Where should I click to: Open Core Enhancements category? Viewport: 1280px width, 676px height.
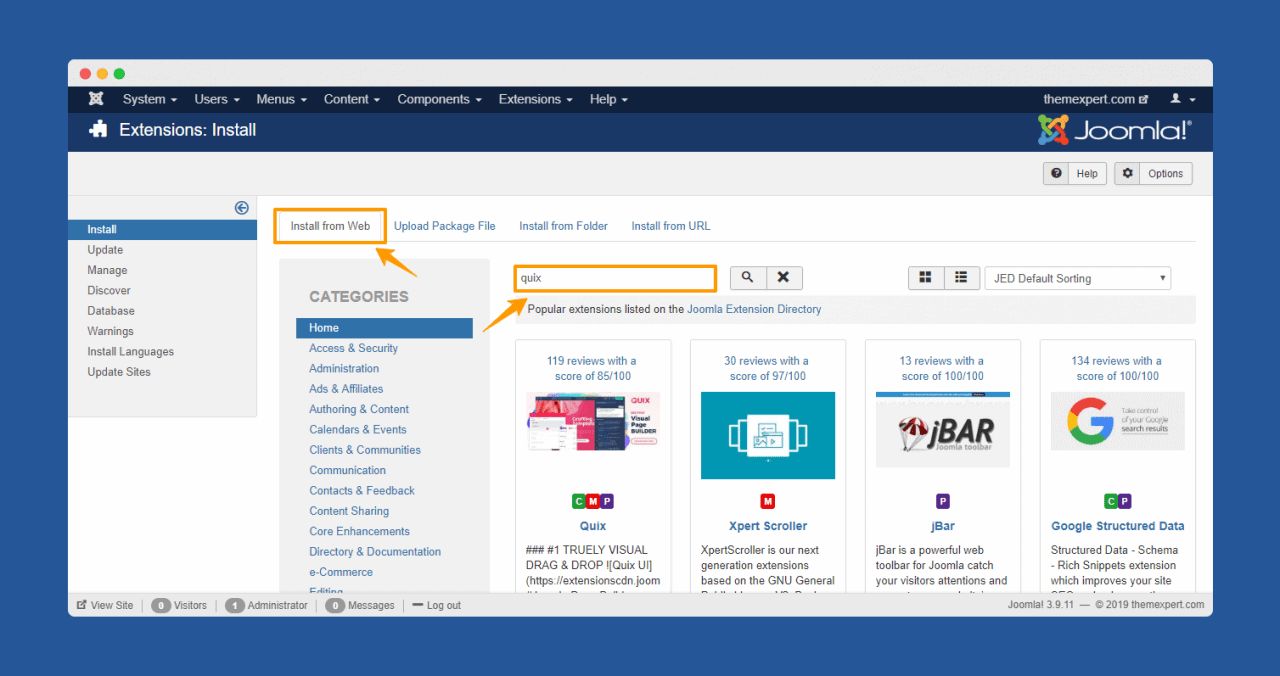point(359,531)
